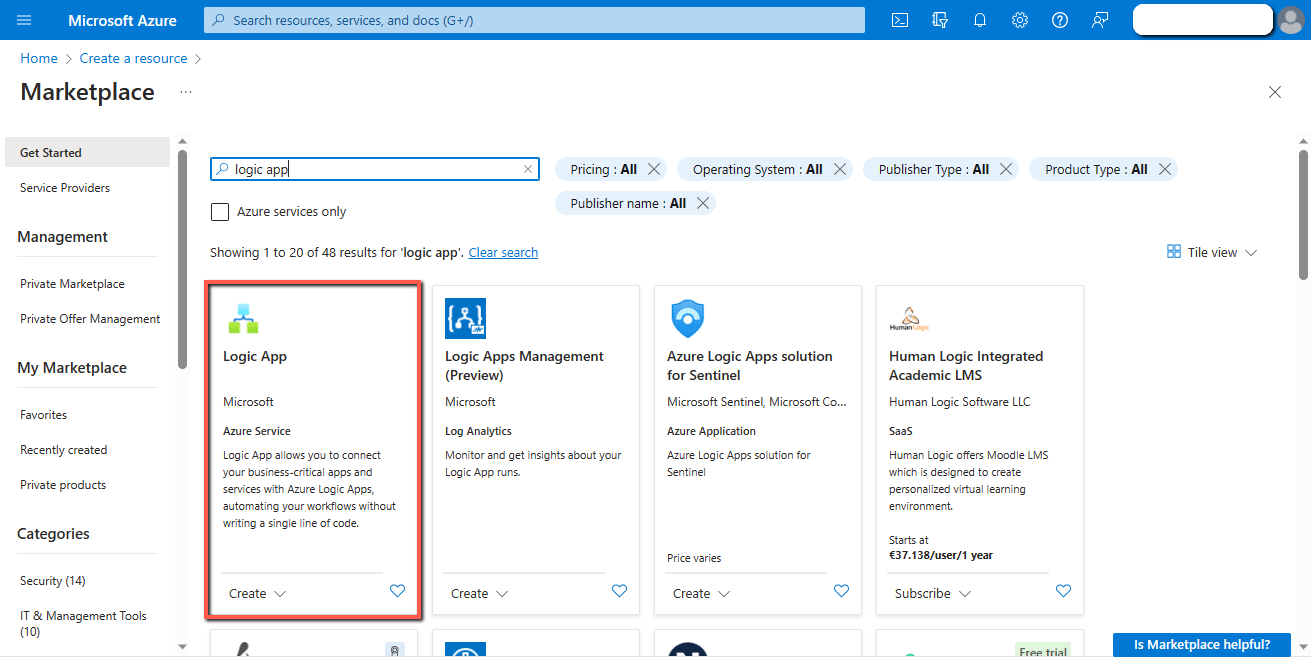Favorite the Logic App tile with the heart
Image resolution: width=1311 pixels, height=657 pixels.
[397, 591]
